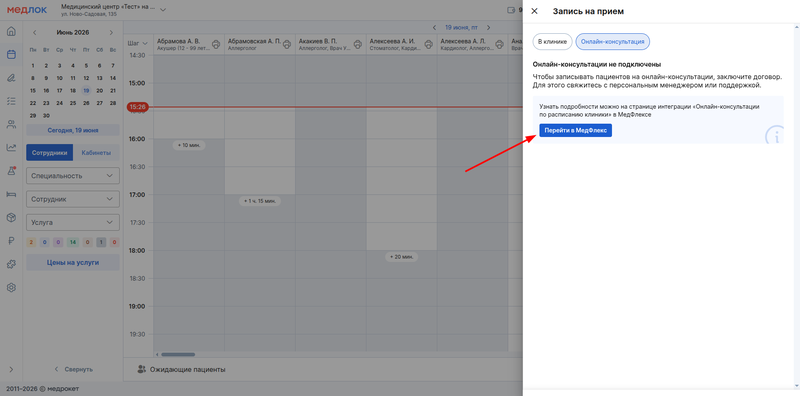The height and width of the screenshot is (396, 800).
Task: Click the Ожидающие пациенты people icon
Action: (x=141, y=369)
